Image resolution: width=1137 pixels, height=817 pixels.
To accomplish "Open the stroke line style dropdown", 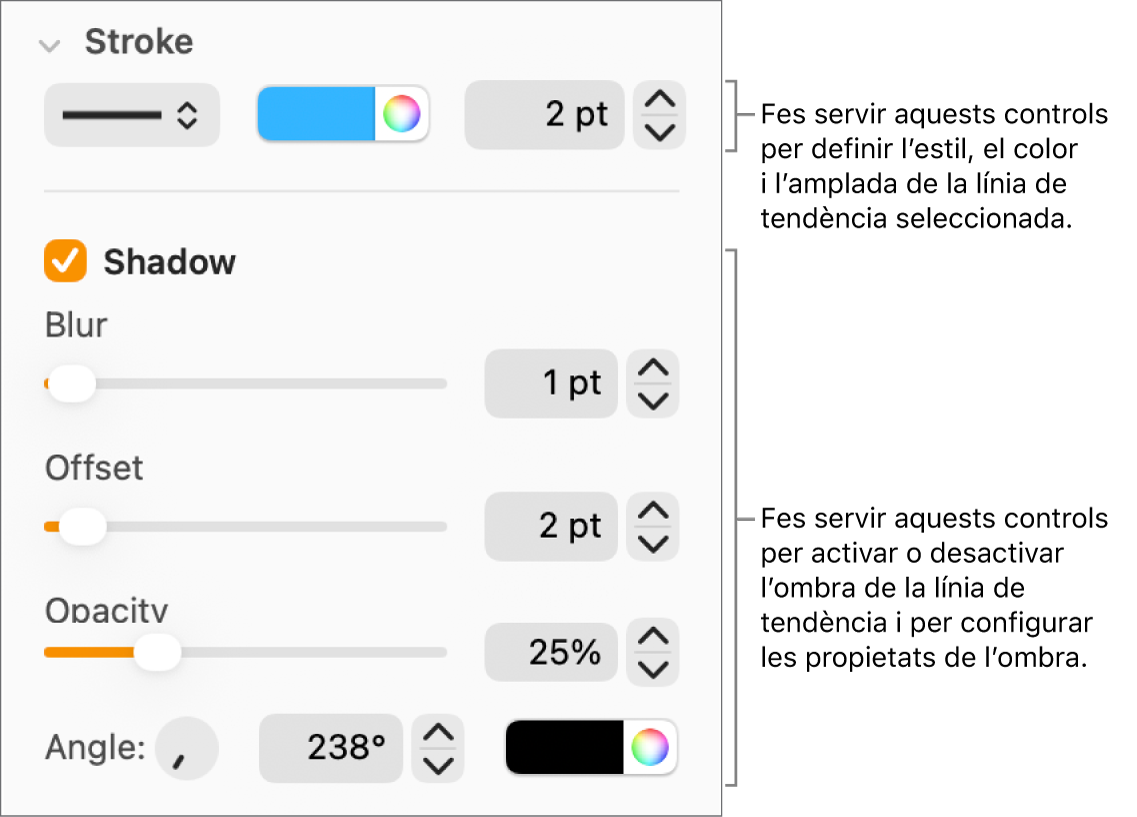I will [131, 115].
